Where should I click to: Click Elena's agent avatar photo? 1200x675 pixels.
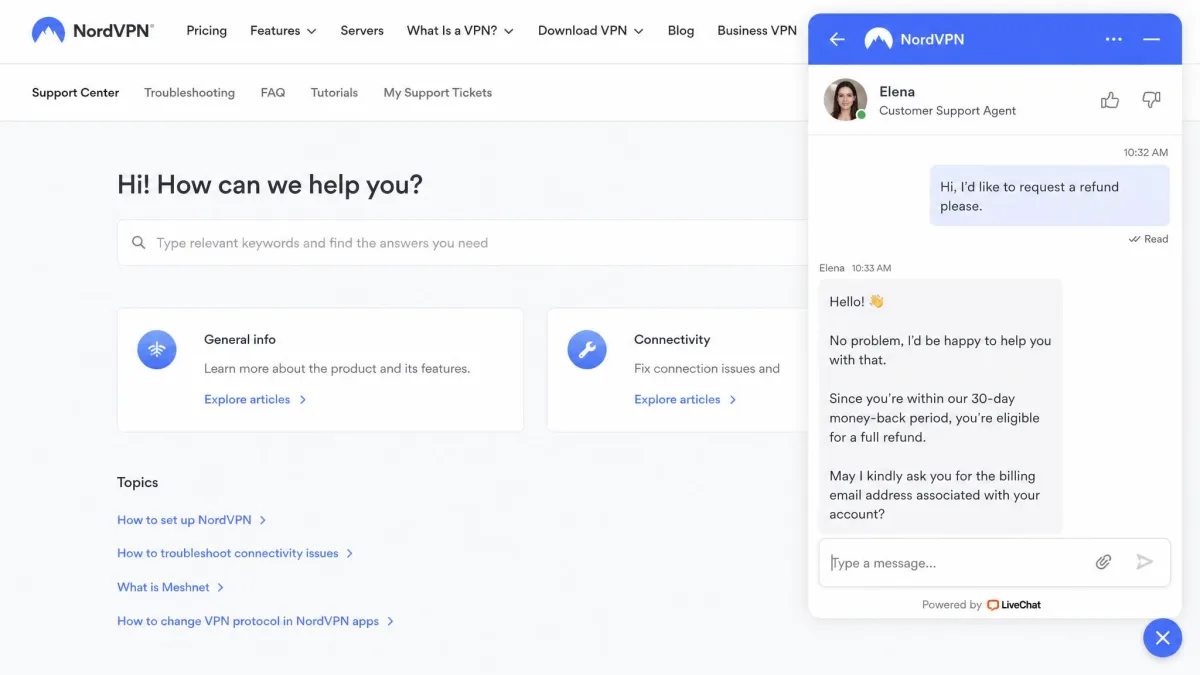click(x=845, y=100)
